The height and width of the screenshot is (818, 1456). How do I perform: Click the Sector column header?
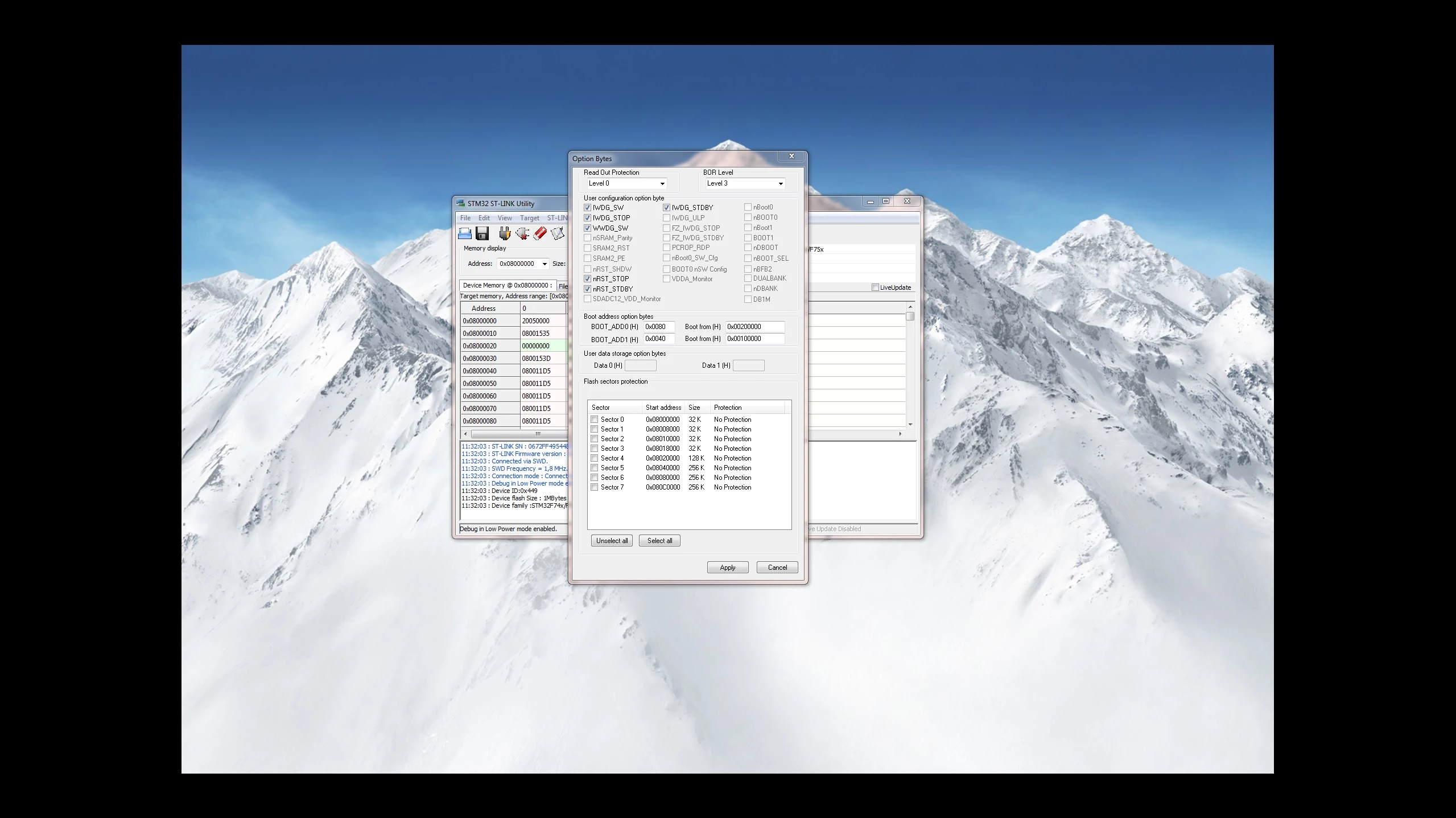[614, 408]
